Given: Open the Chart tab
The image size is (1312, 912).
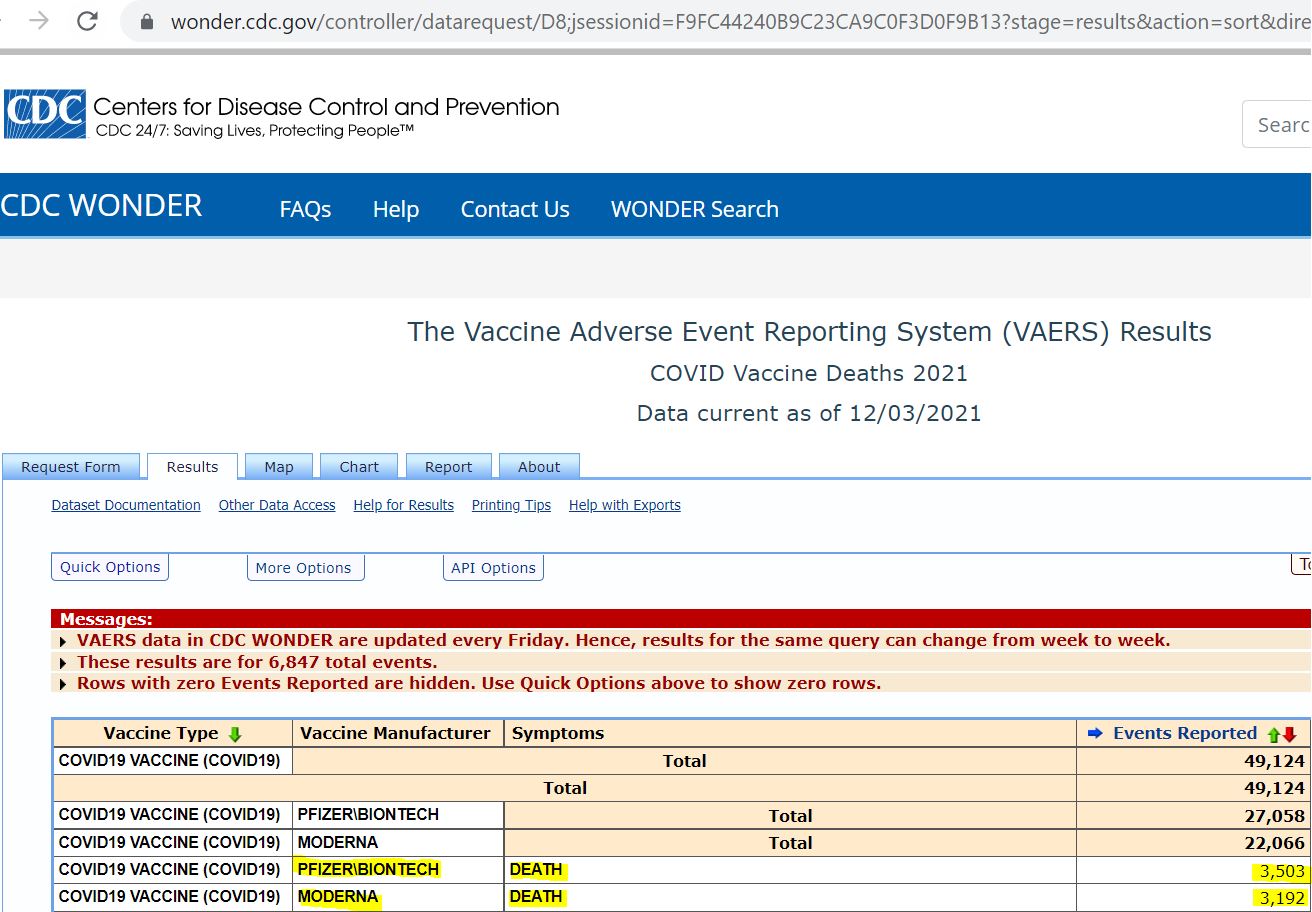Looking at the screenshot, I should pos(359,467).
